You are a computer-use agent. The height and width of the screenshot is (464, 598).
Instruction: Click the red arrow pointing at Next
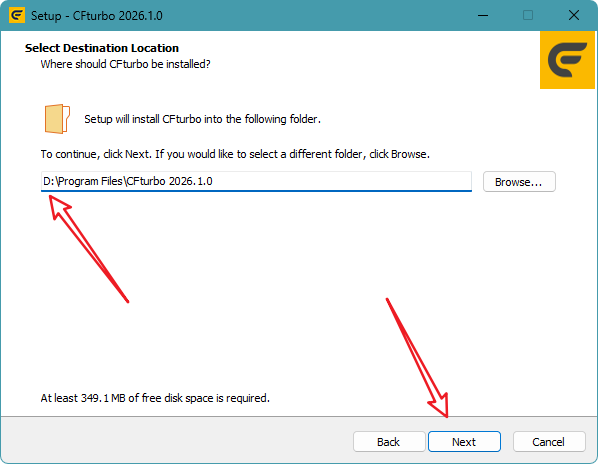tap(417, 358)
